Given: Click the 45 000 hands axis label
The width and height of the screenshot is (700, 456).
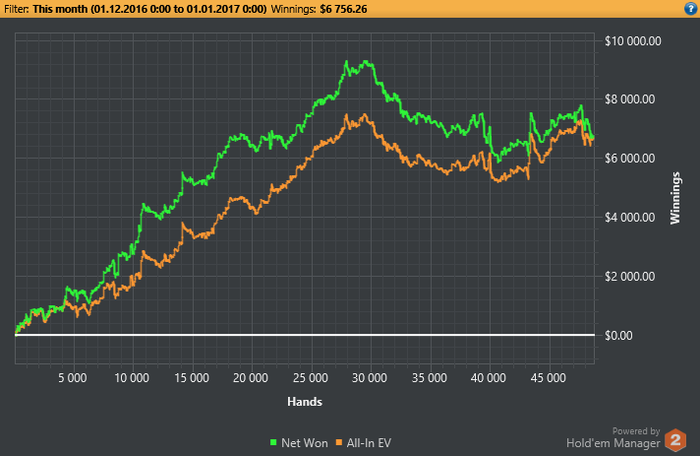Looking at the screenshot, I should [x=548, y=378].
